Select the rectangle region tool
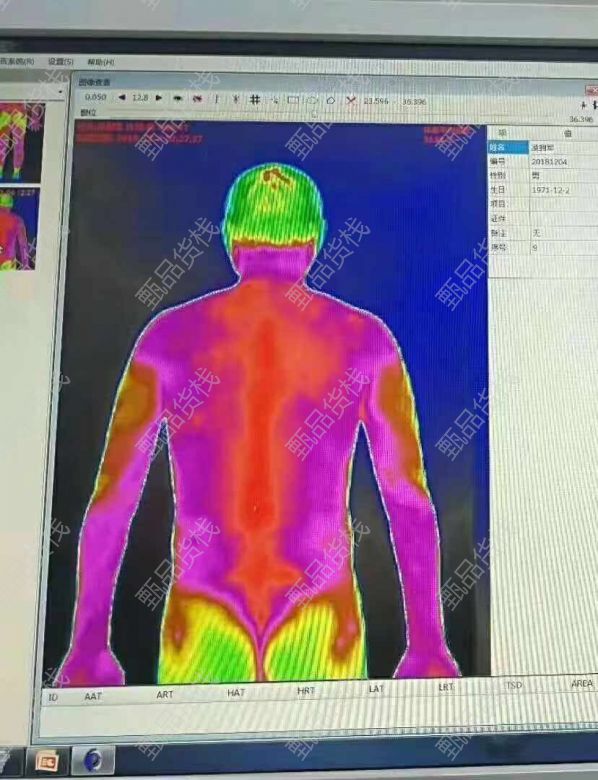This screenshot has width=598, height=780. [293, 100]
